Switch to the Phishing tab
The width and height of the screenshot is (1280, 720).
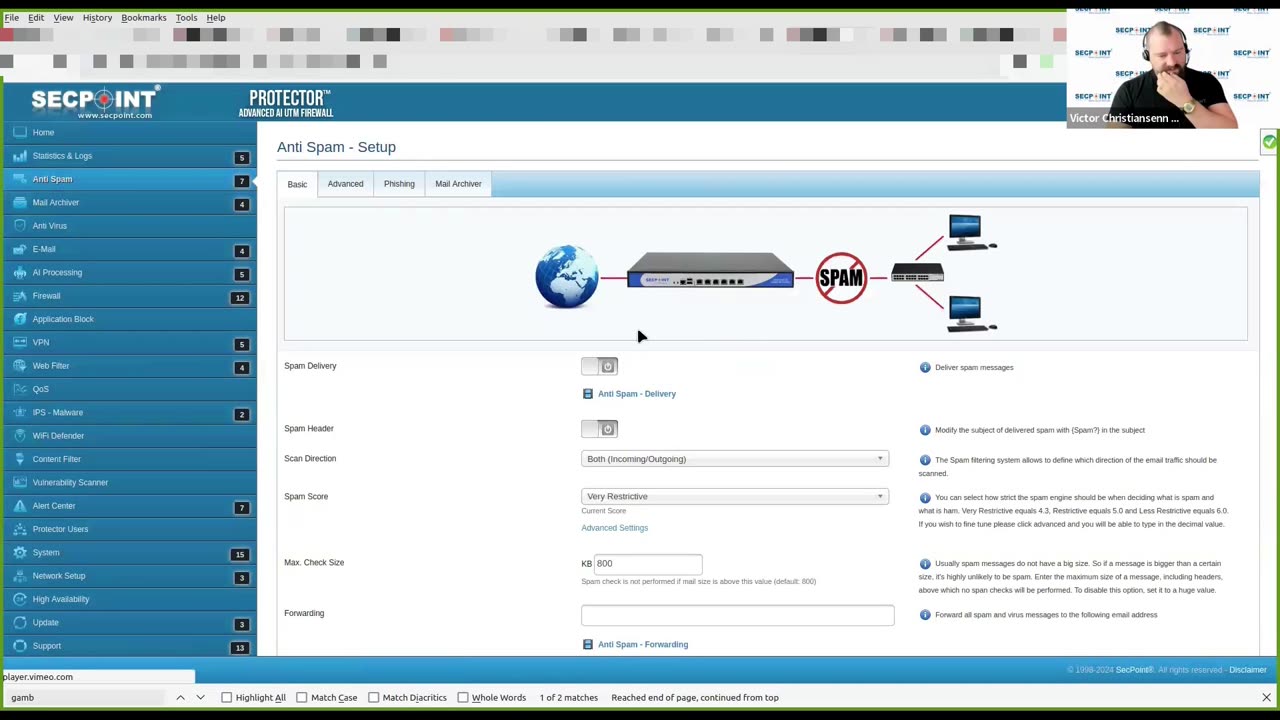coord(399,184)
